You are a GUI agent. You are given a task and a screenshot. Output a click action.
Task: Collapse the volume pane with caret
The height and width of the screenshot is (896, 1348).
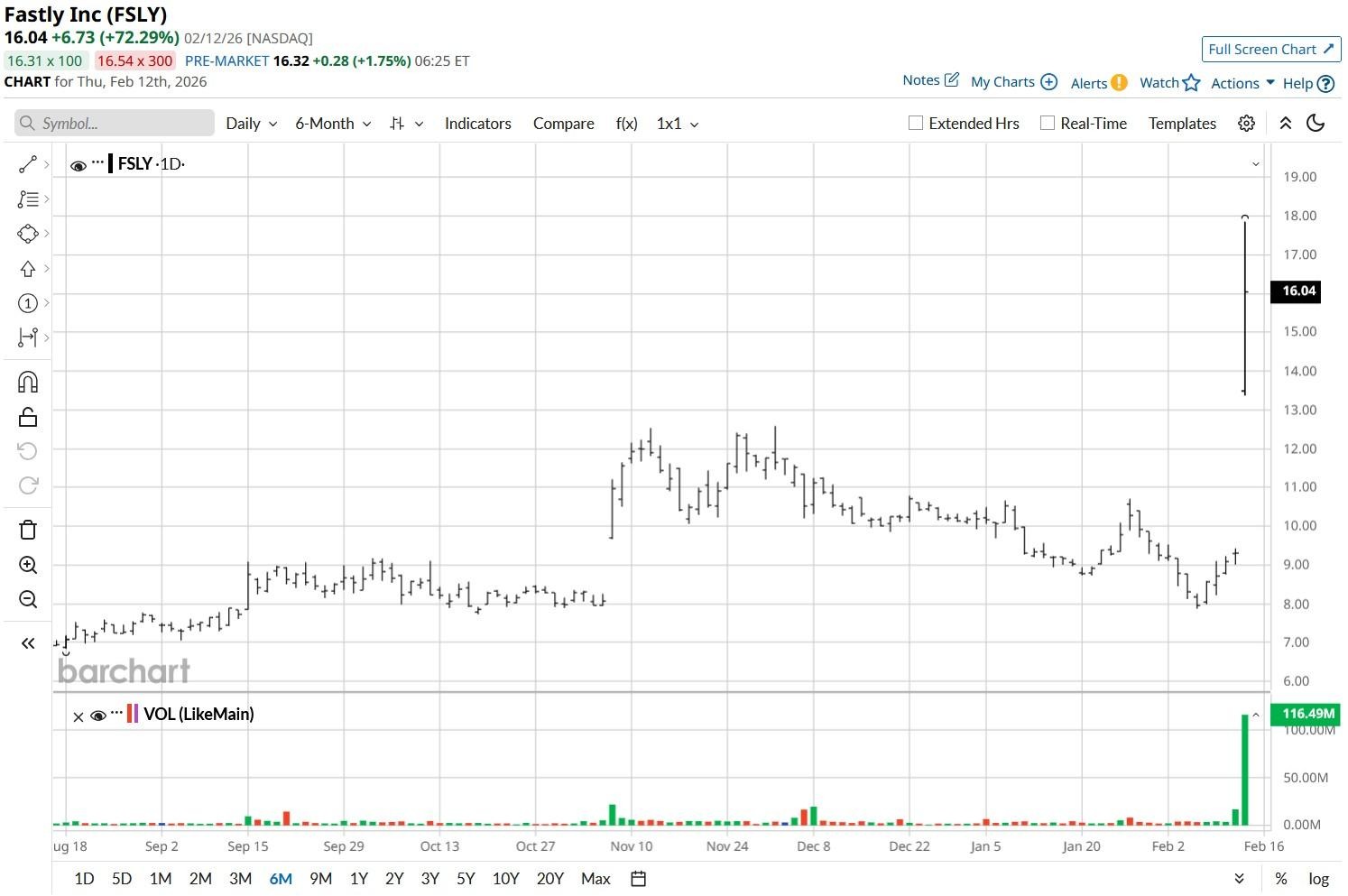(1255, 716)
